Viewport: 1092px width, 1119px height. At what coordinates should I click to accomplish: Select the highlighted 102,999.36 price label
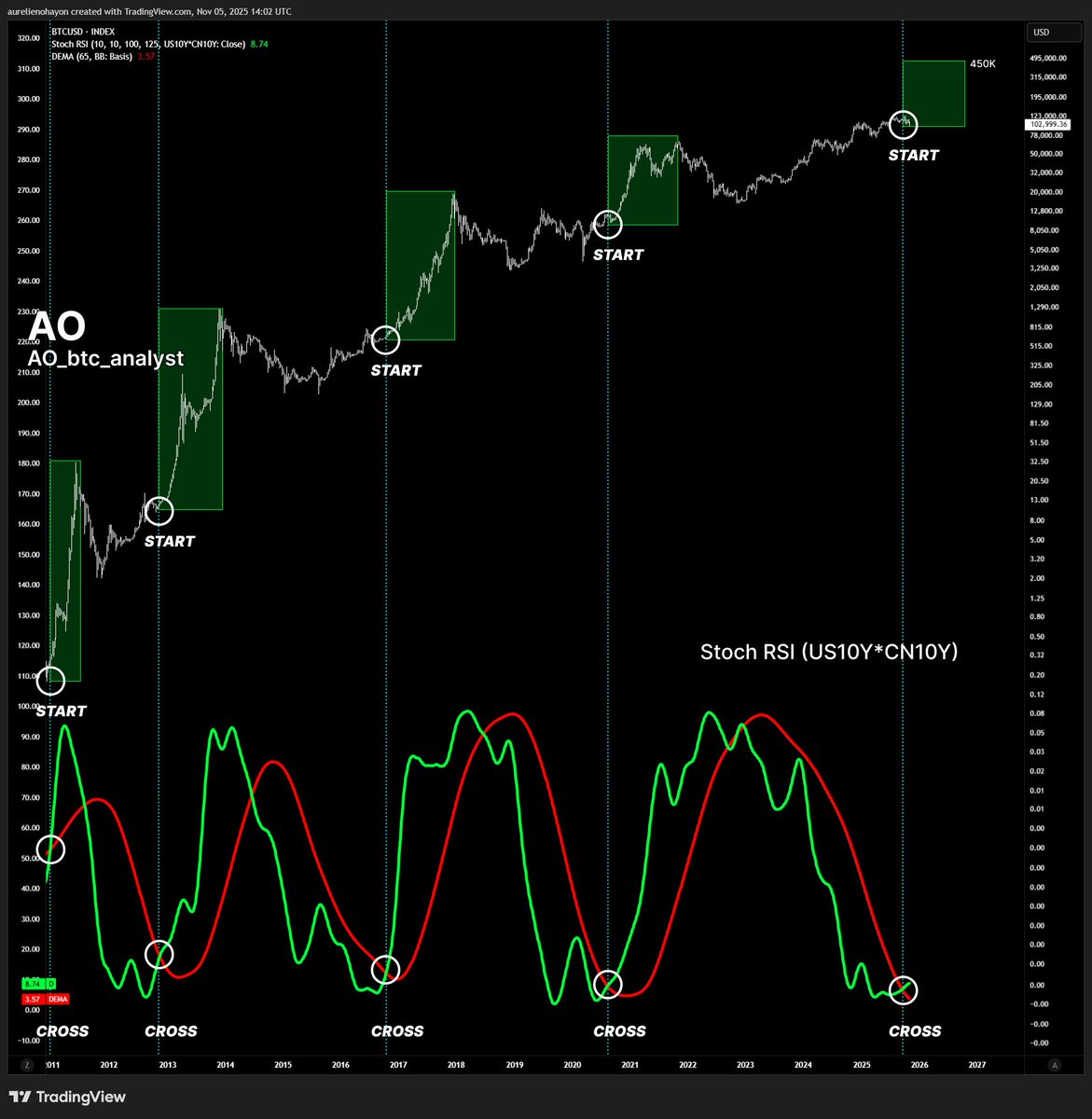click(1048, 124)
